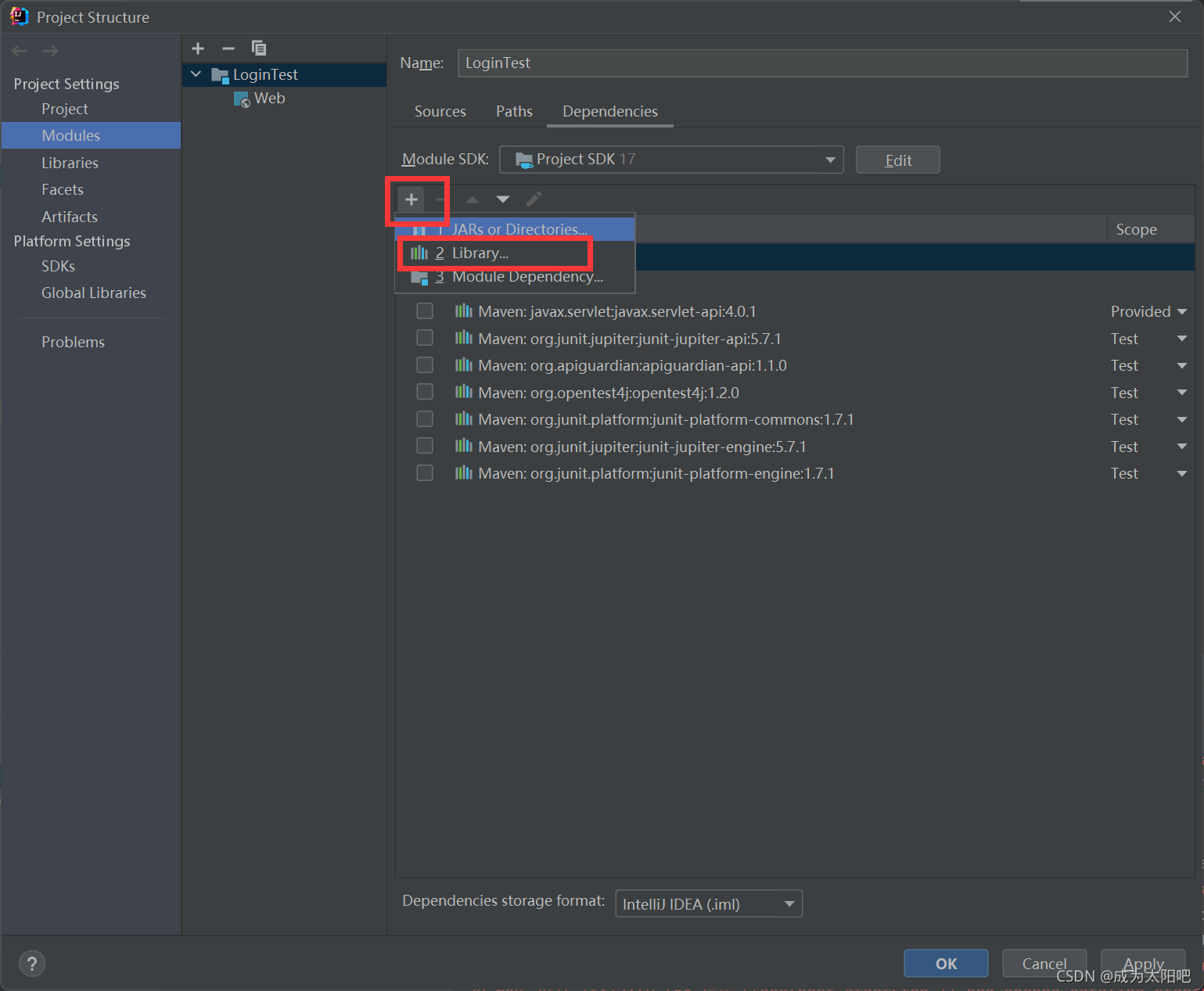The image size is (1204, 991).
Task: Toggle export checkbox for apiguardian-api
Action: click(x=425, y=365)
